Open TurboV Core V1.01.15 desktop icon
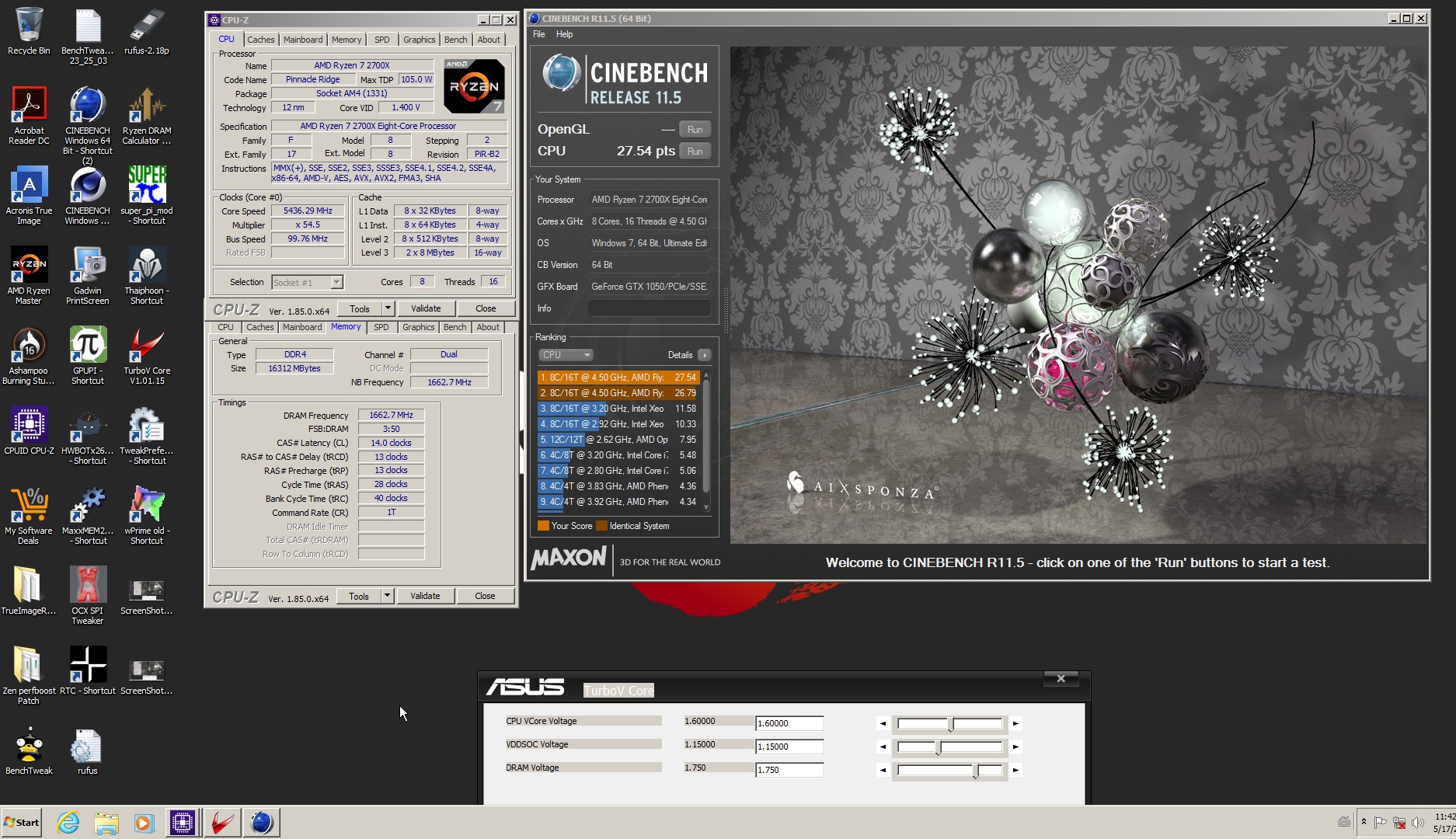1456x839 pixels. tap(146, 355)
